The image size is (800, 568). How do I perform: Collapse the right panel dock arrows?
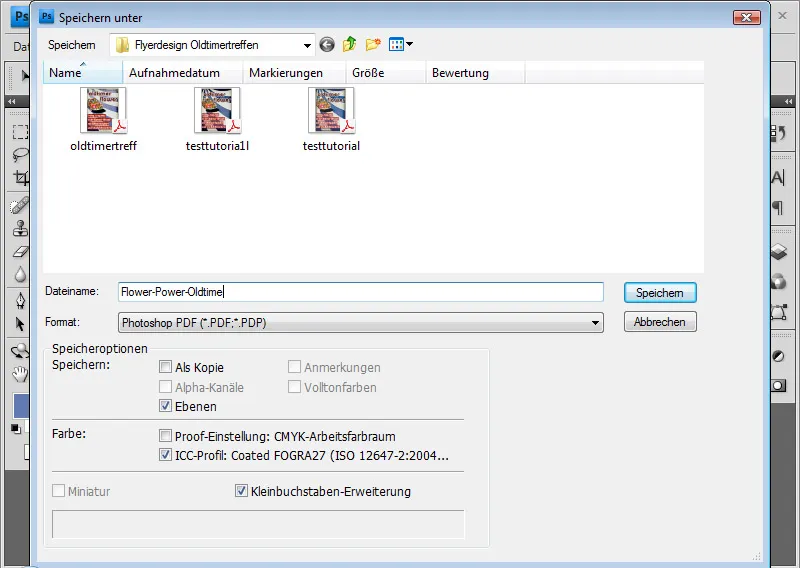coord(789,102)
